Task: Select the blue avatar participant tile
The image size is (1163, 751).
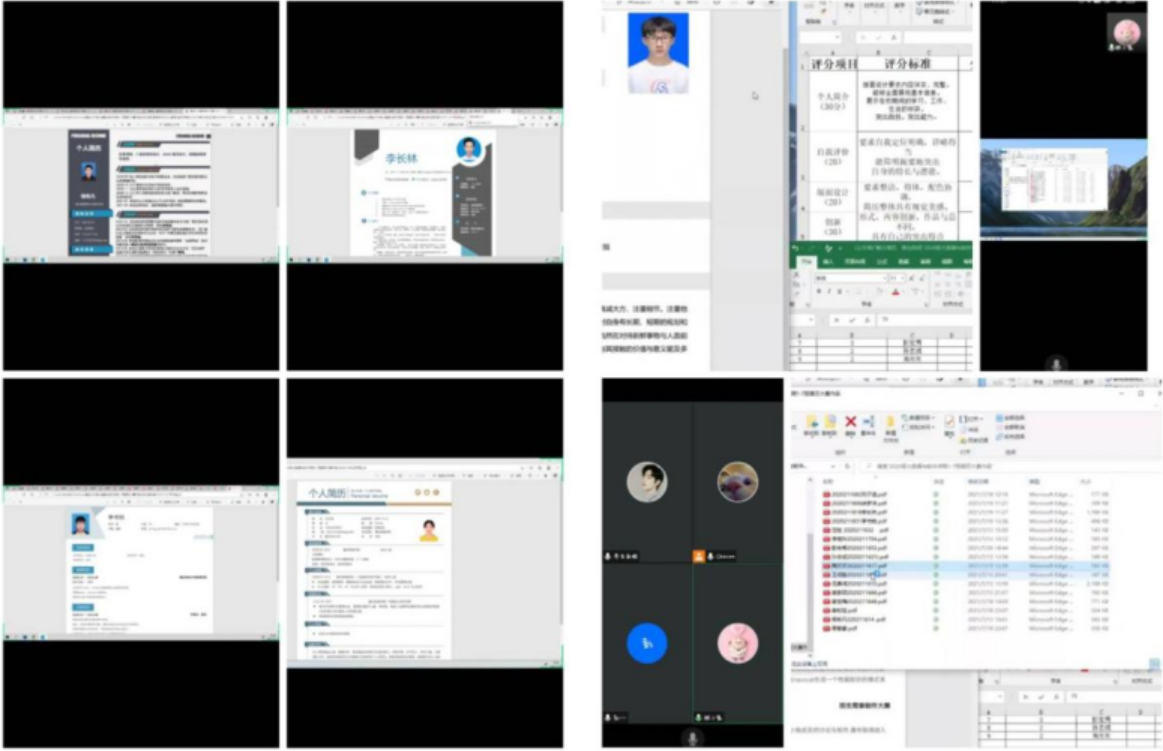Action: point(646,642)
